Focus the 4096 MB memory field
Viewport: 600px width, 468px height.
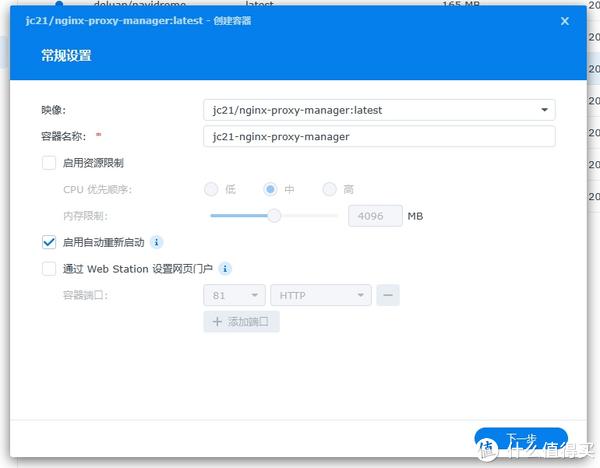tap(375, 216)
